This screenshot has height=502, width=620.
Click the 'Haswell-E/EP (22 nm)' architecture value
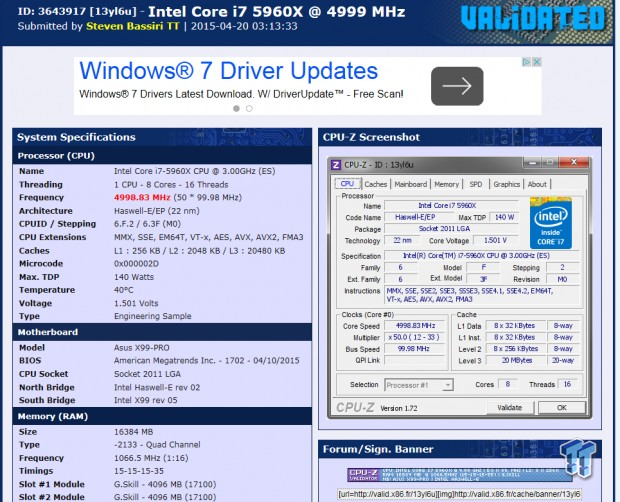pos(157,211)
